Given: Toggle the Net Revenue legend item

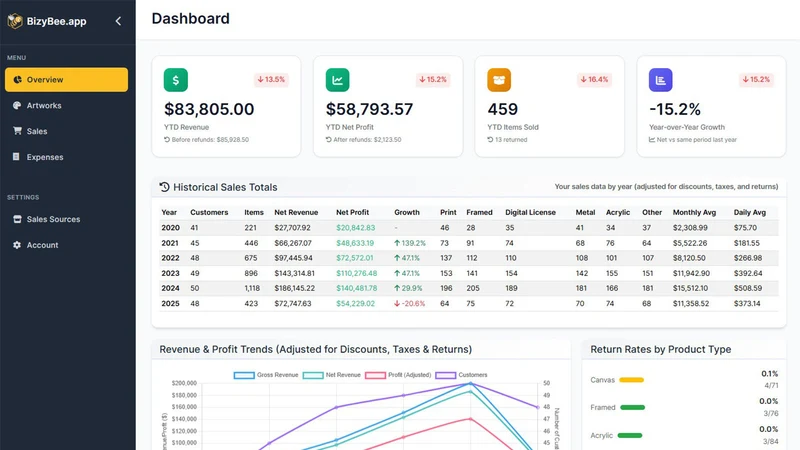Looking at the screenshot, I should (332, 375).
